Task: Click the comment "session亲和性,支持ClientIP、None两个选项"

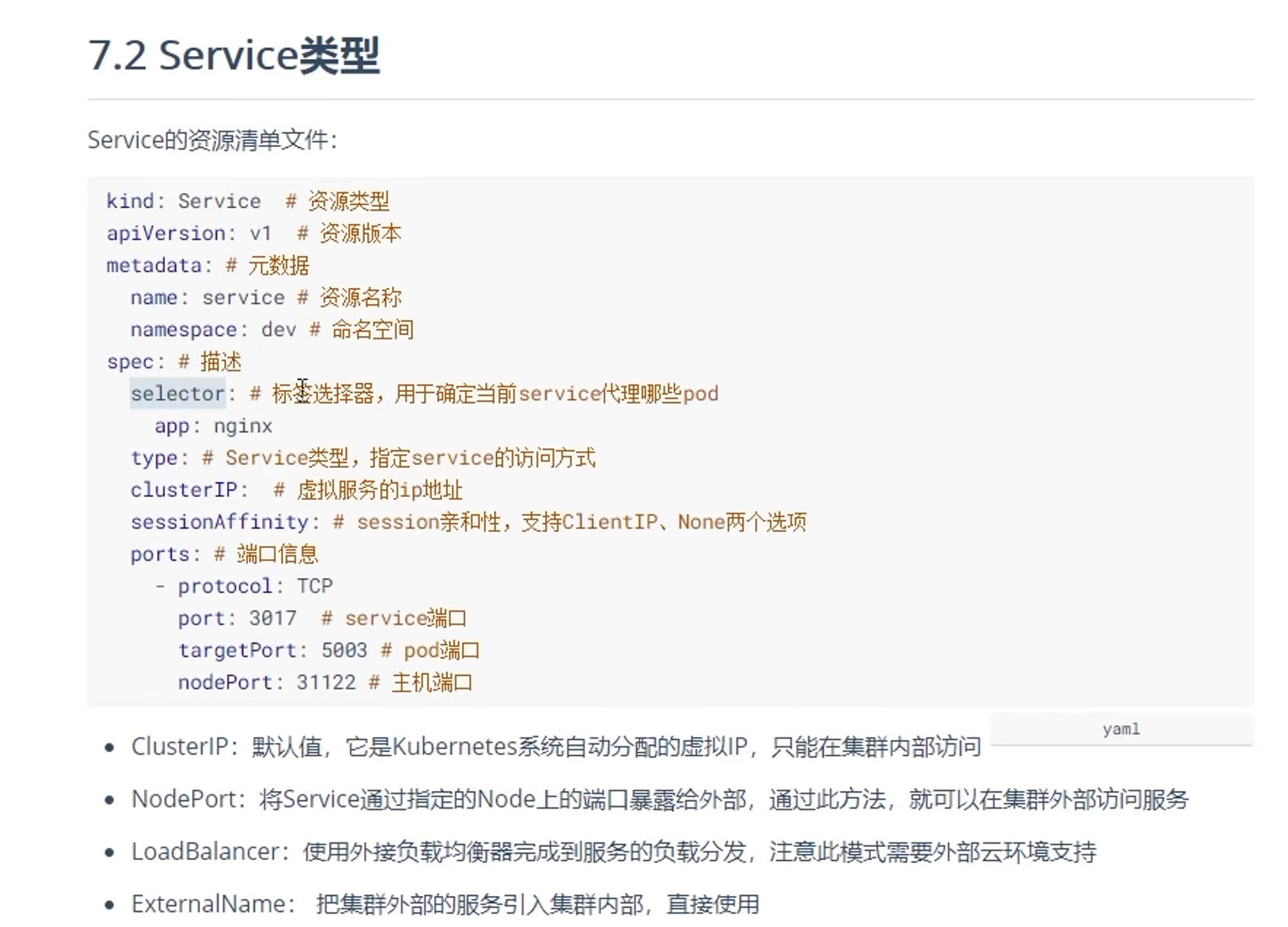Action: [582, 522]
